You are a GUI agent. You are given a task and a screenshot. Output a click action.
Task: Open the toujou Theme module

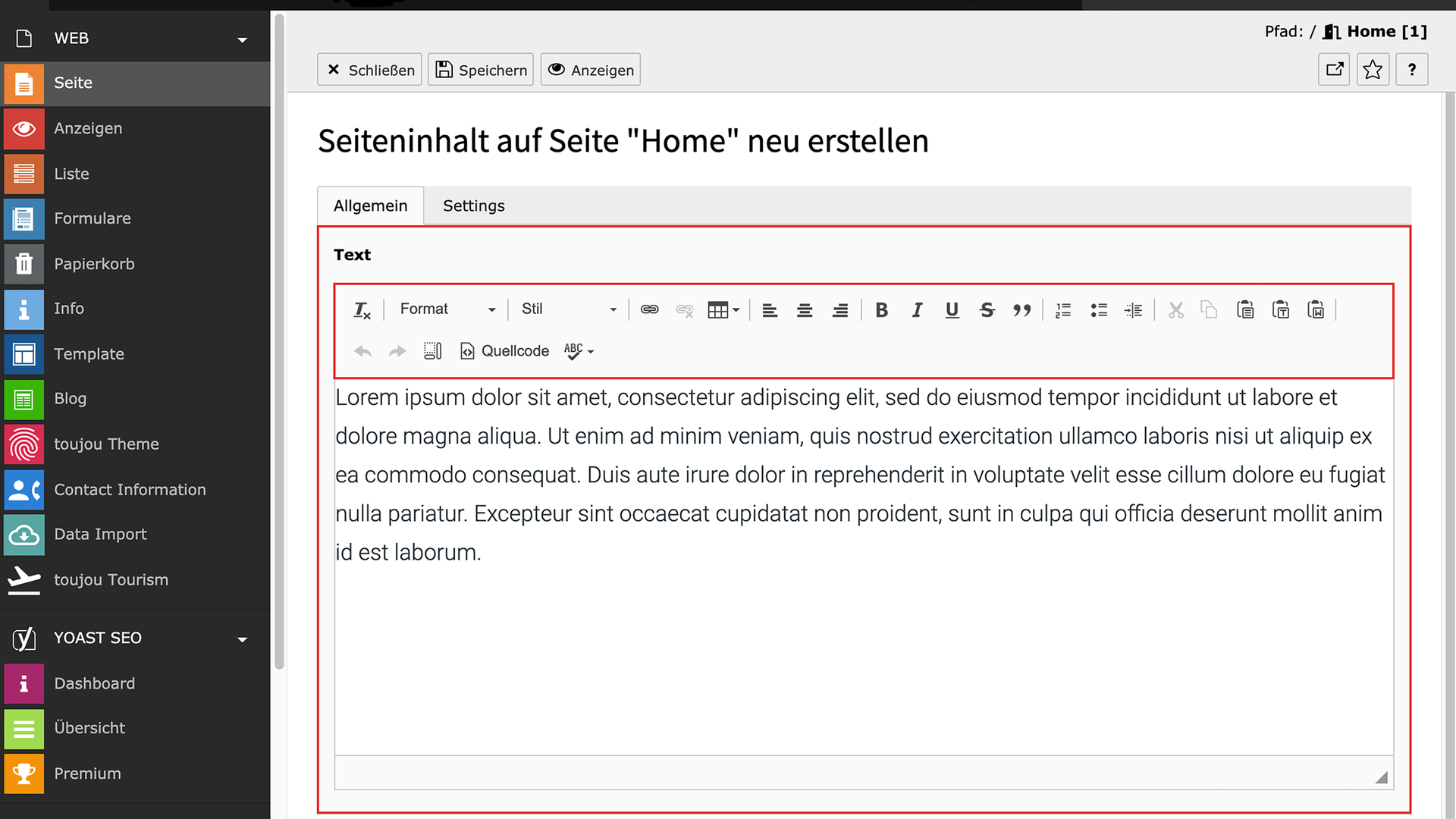click(x=106, y=444)
